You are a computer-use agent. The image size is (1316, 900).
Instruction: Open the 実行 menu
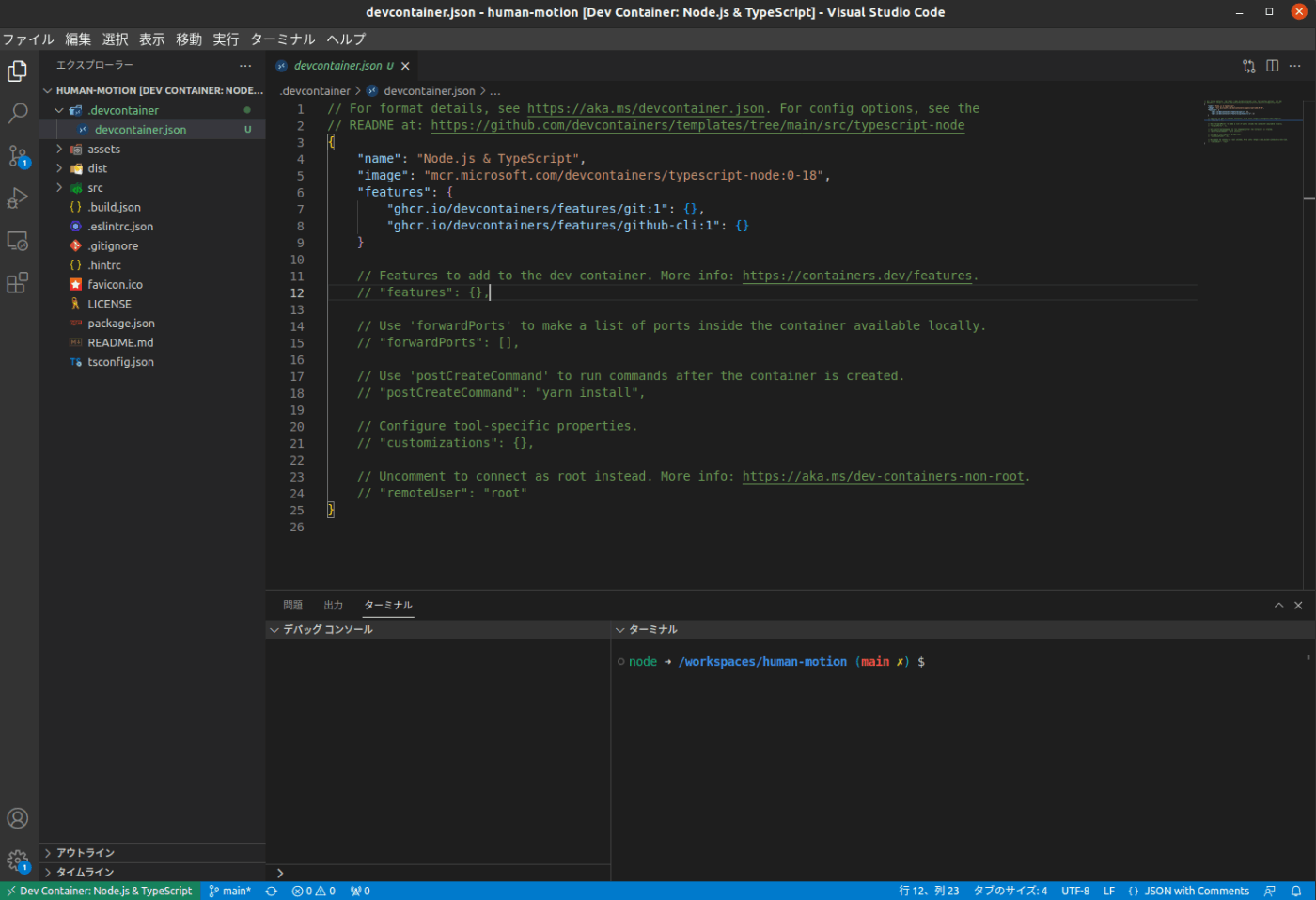pyautogui.click(x=226, y=39)
